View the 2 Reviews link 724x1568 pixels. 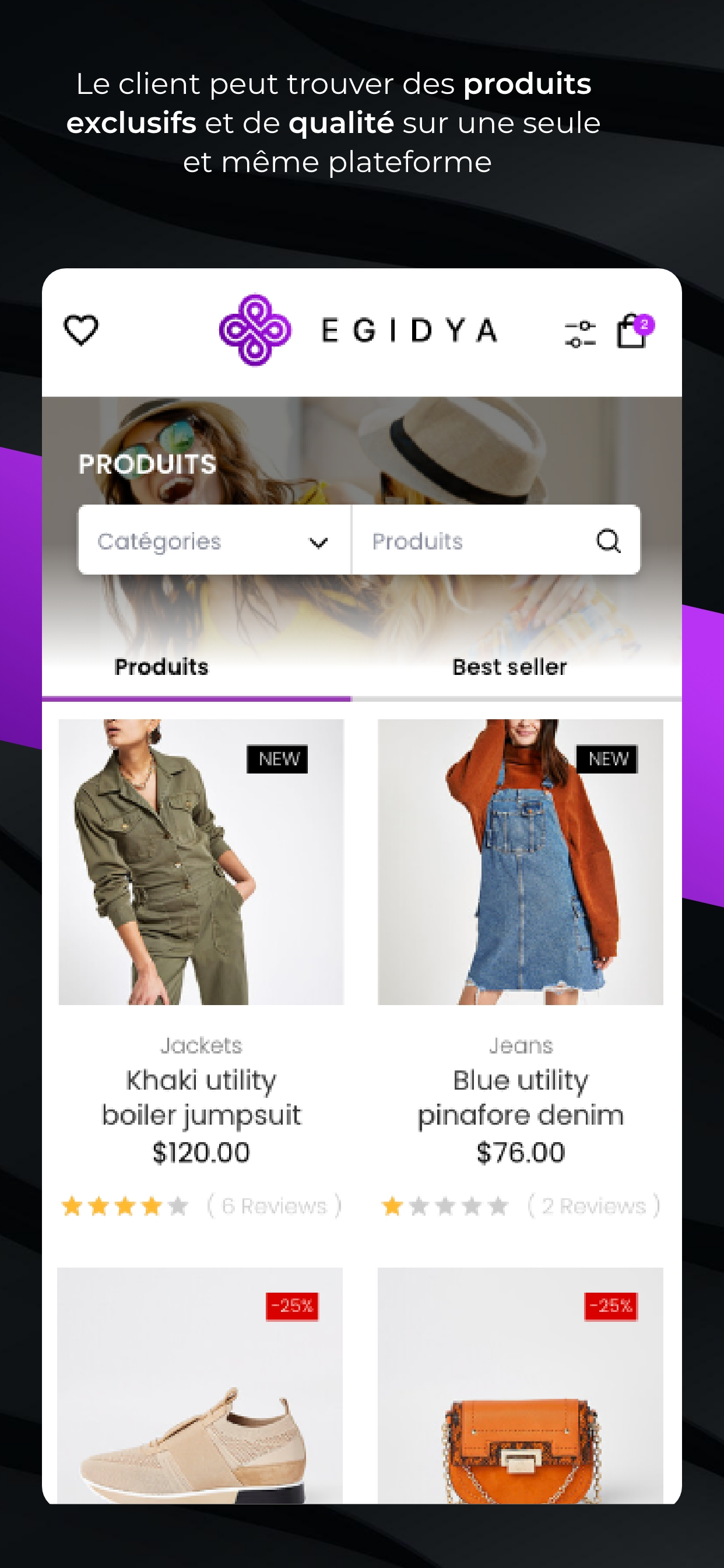[594, 1206]
